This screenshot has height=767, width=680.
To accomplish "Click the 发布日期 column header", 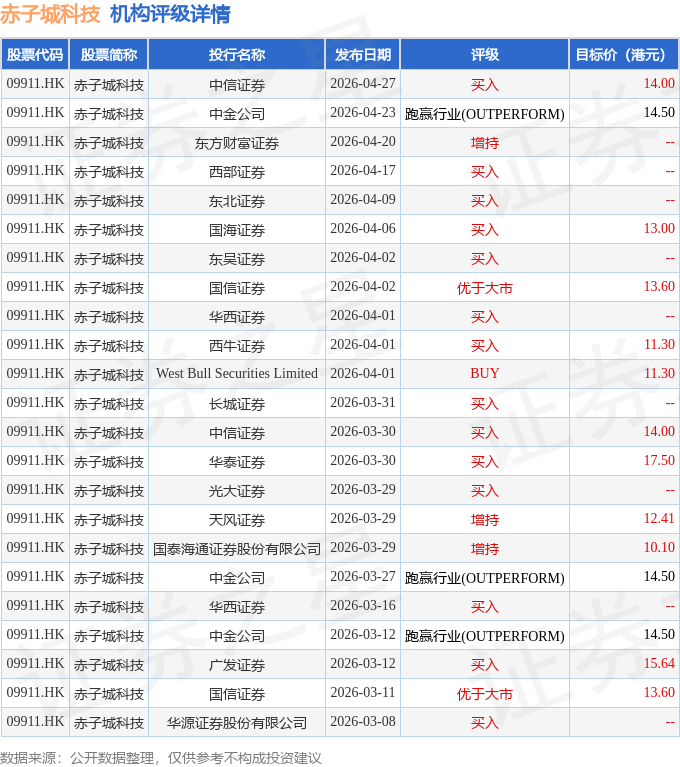I will (363, 55).
